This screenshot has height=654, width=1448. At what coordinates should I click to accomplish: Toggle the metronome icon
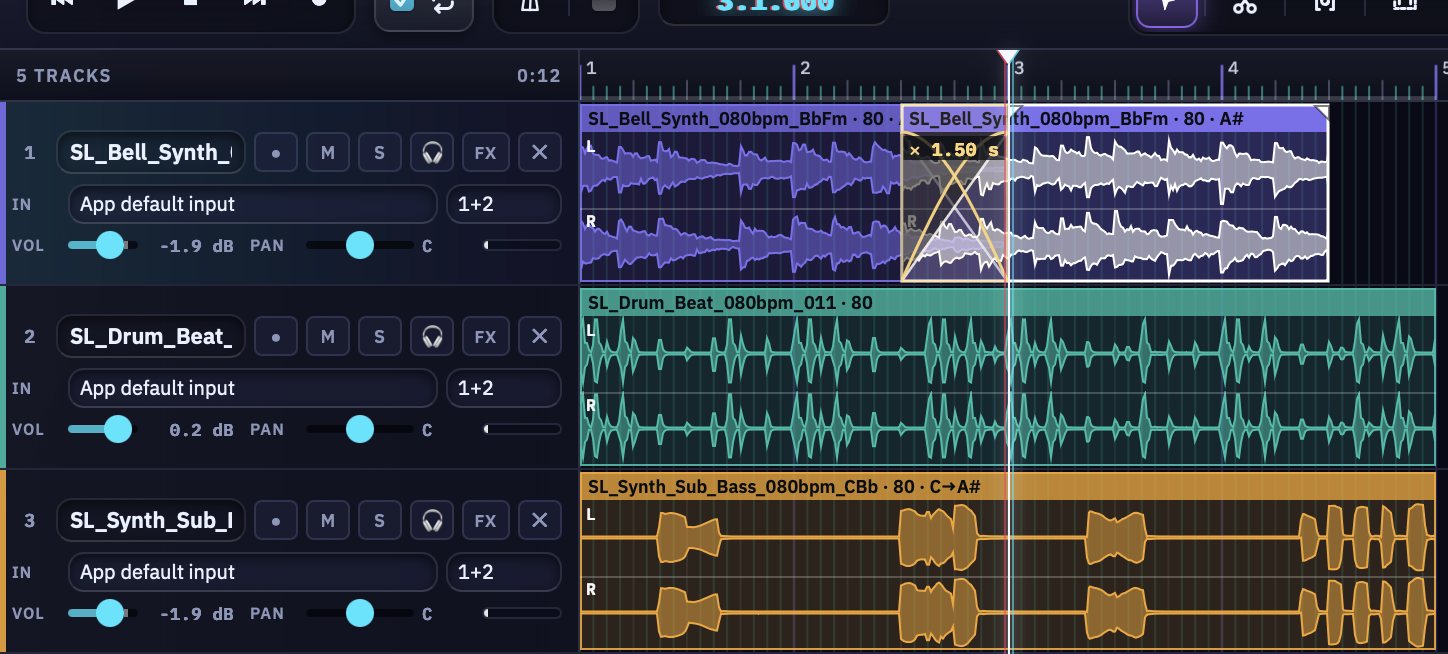(531, 8)
